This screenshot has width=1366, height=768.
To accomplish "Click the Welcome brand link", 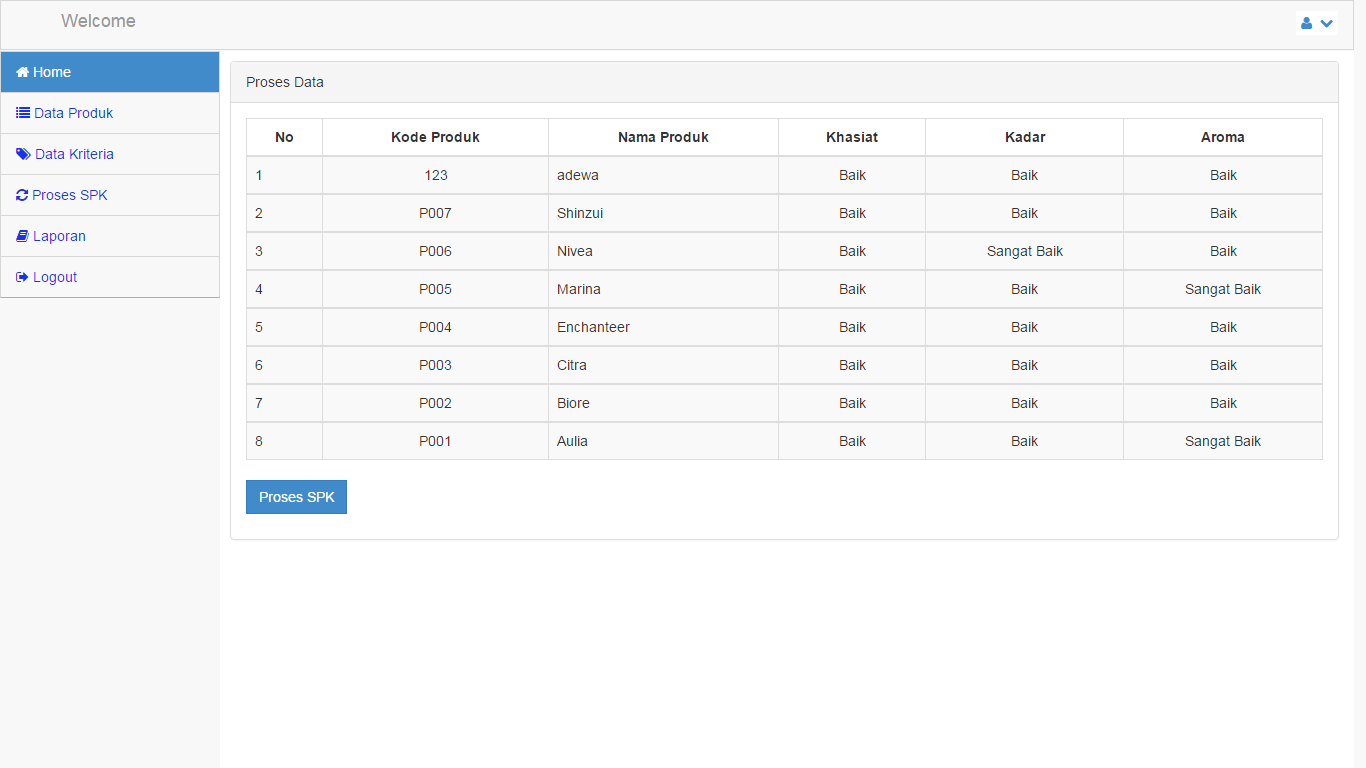I will click(98, 21).
